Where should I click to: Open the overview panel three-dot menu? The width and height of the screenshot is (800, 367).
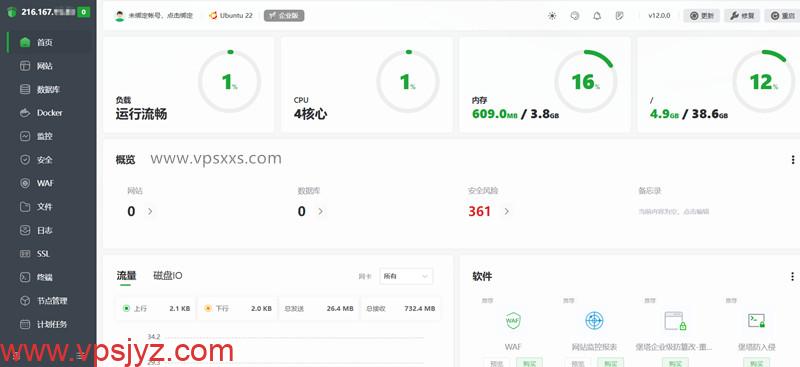click(x=792, y=160)
